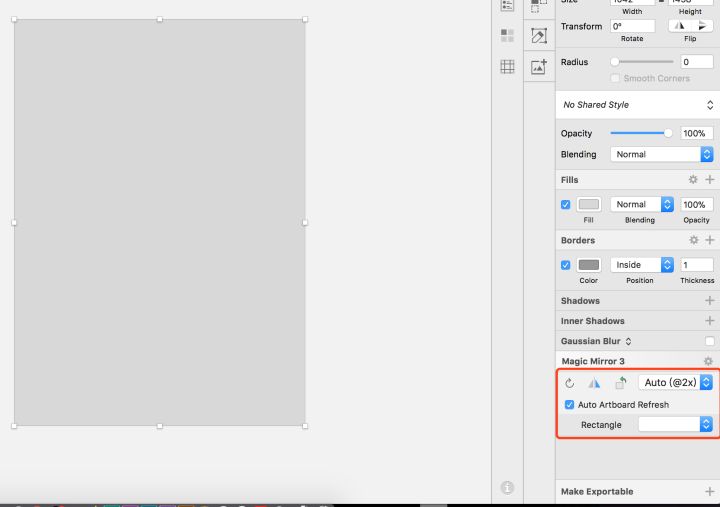Viewport: 720px width, 507px height.
Task: Open the fill Blending mode dropdown
Action: click(x=642, y=204)
